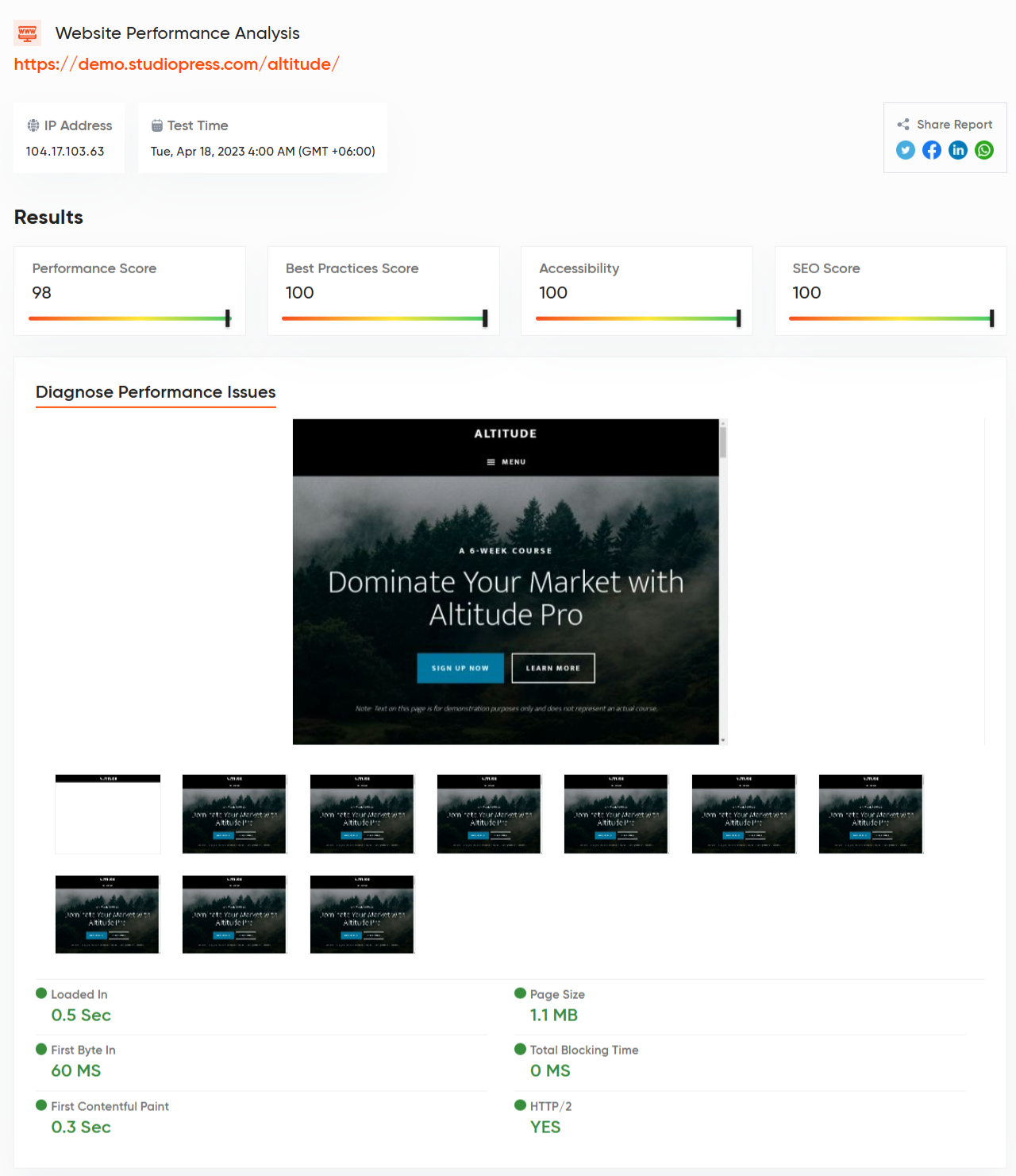Screen dimensions: 1016x1176
Task: Select the last thumbnail in second filmstrip row
Action: click(362, 914)
